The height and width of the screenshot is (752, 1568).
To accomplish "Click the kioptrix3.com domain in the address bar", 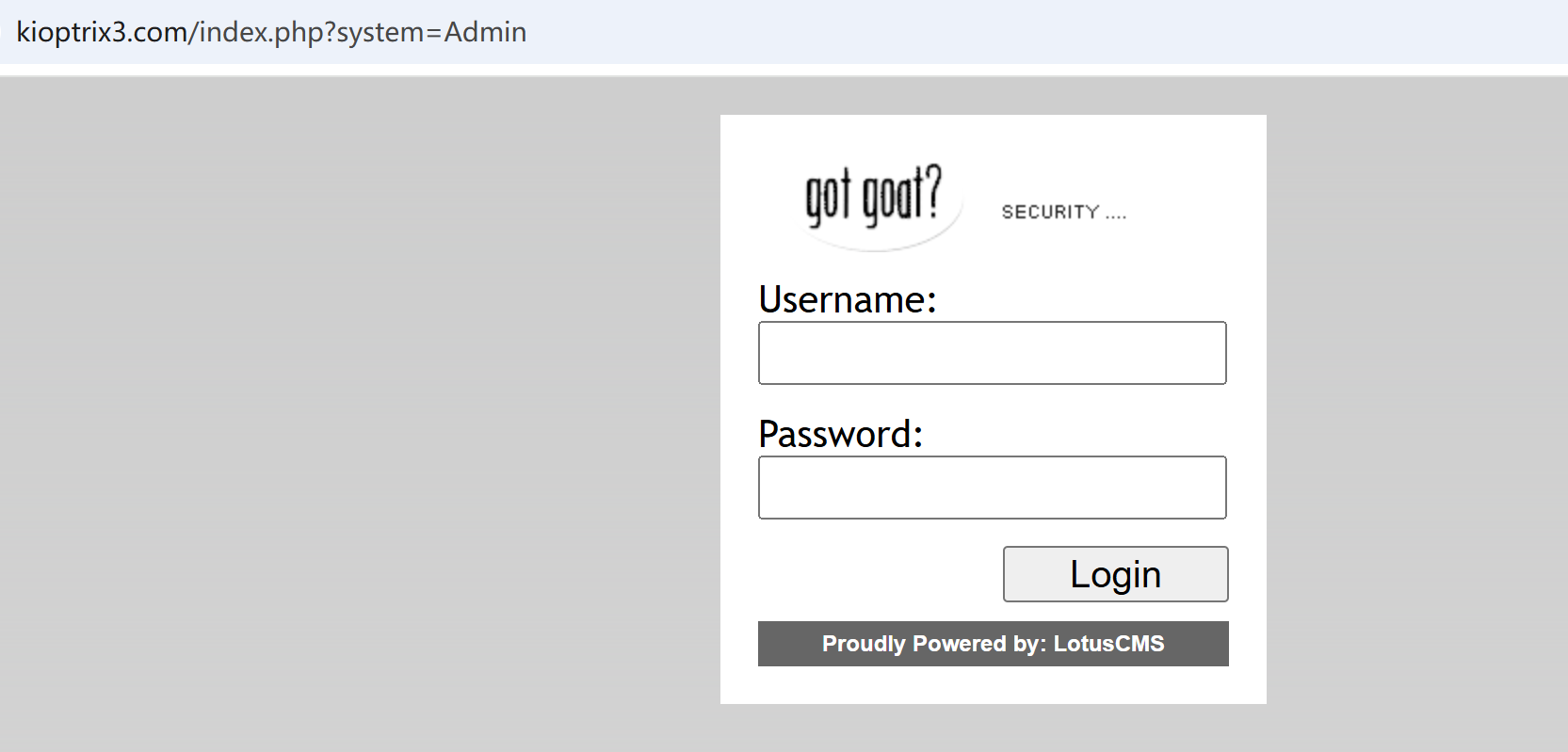I will point(102,32).
